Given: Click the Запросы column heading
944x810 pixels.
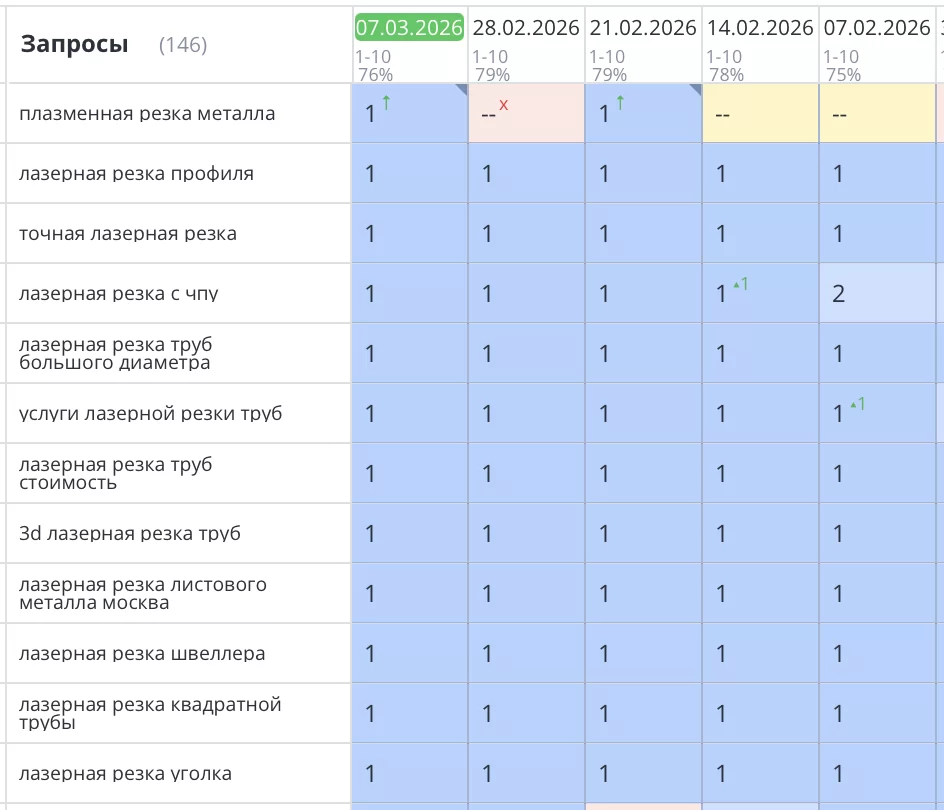Looking at the screenshot, I should tap(74, 44).
